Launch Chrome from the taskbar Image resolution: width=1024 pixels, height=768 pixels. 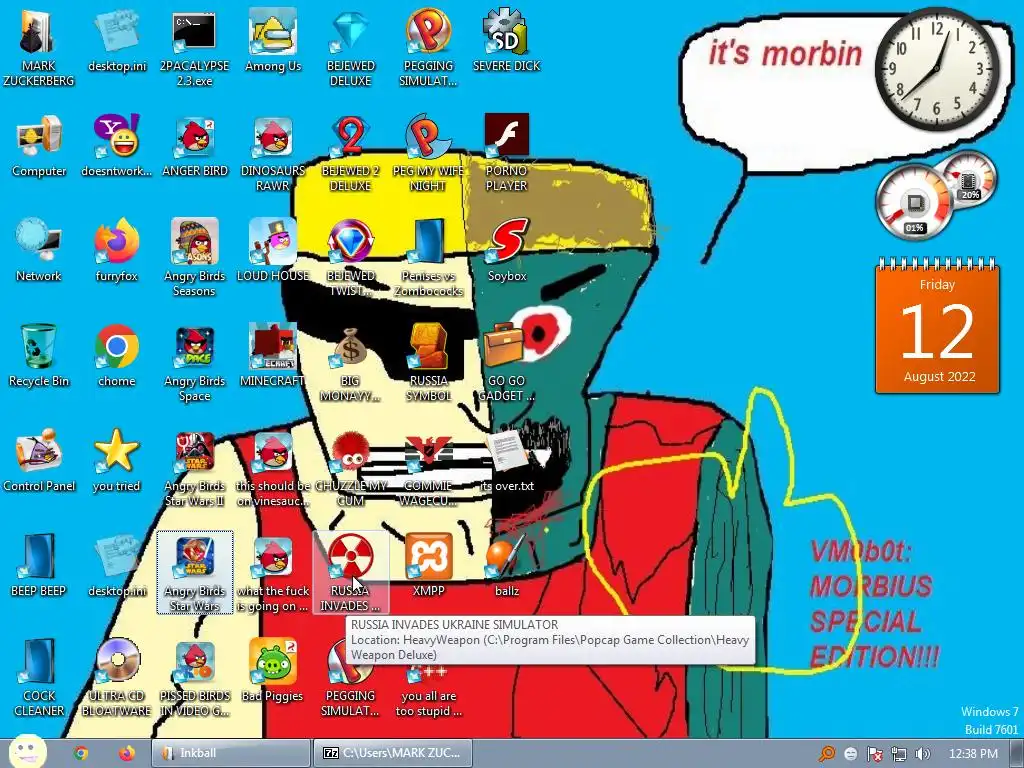click(x=81, y=753)
